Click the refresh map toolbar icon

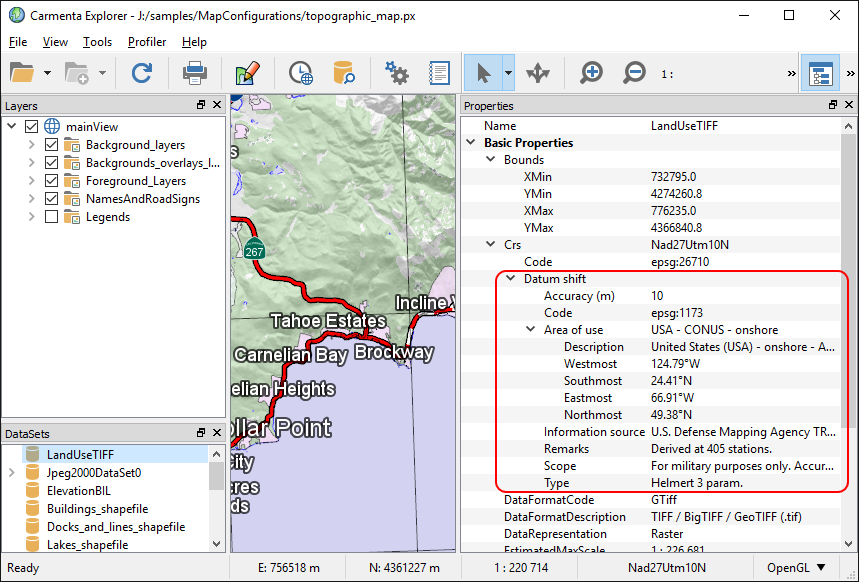pyautogui.click(x=142, y=73)
